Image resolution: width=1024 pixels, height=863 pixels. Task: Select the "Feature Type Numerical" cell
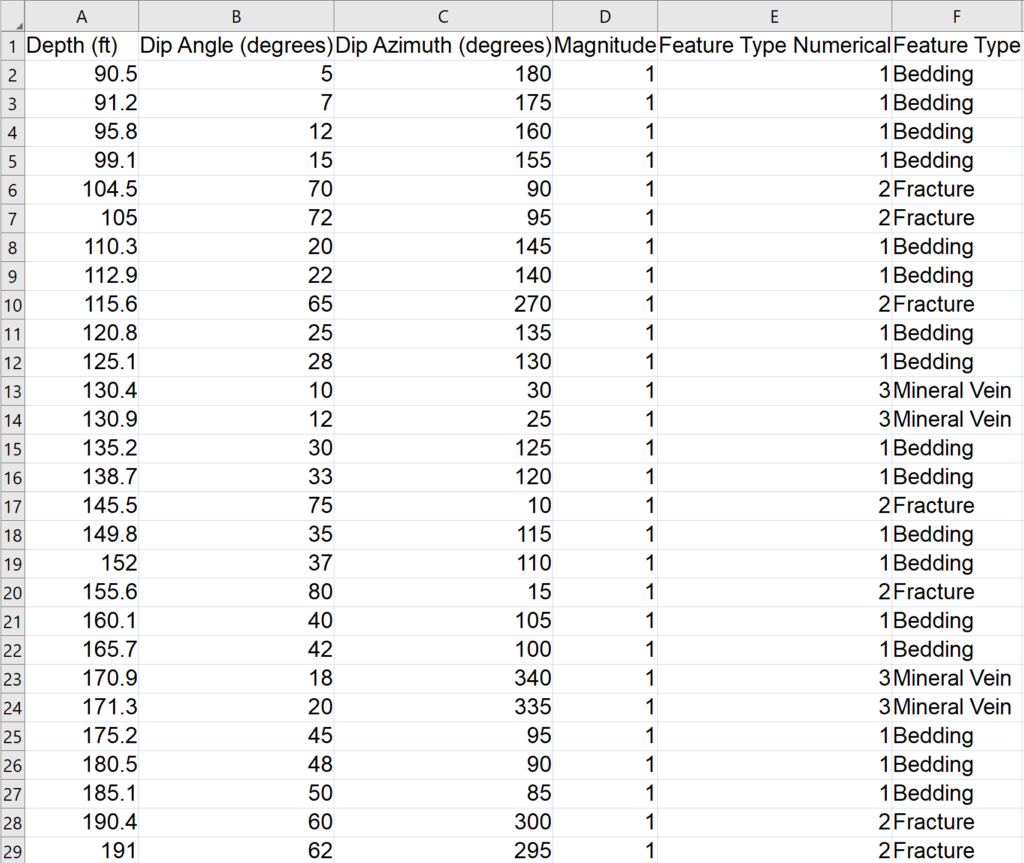[774, 45]
